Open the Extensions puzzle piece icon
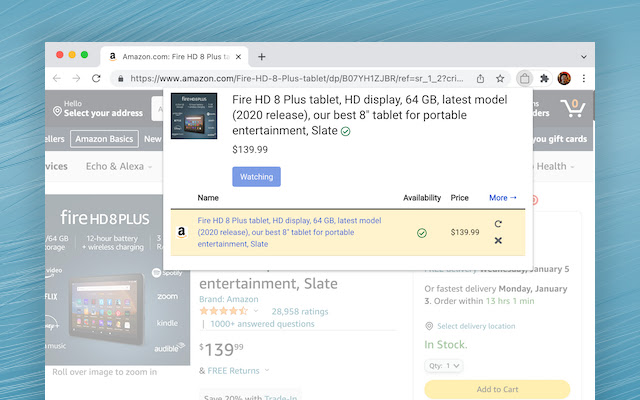This screenshot has height=400, width=640. [544, 78]
